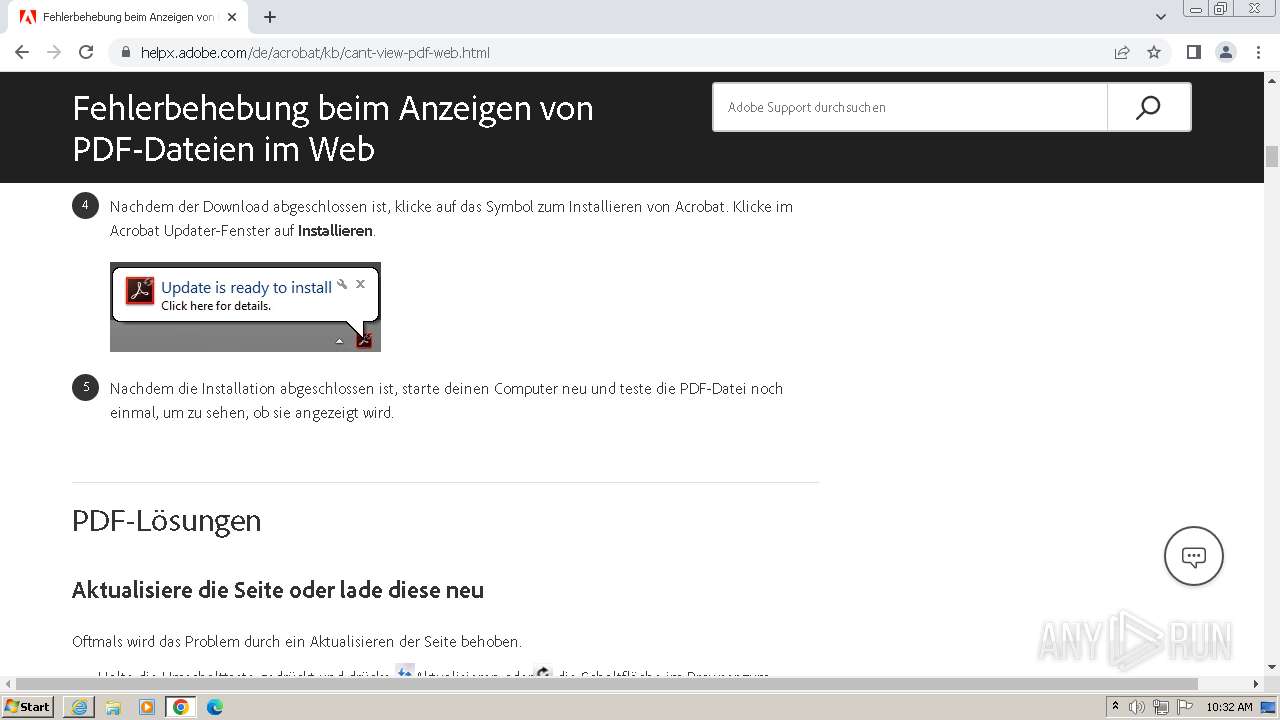Open Microsoft Edge from taskbar
Screen dimensions: 1280x720
point(215,707)
